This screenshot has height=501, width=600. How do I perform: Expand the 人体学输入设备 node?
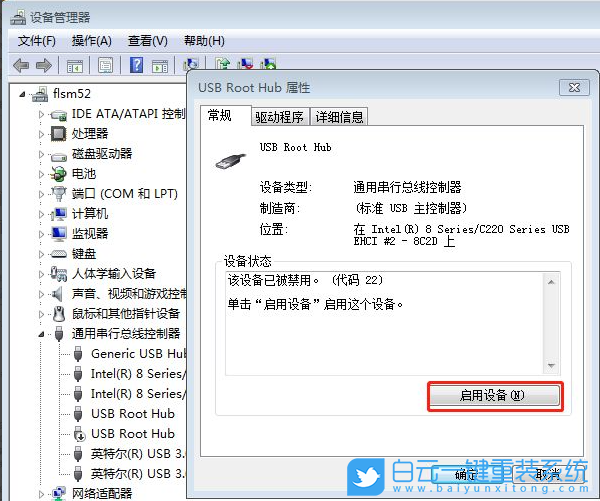[x=41, y=274]
